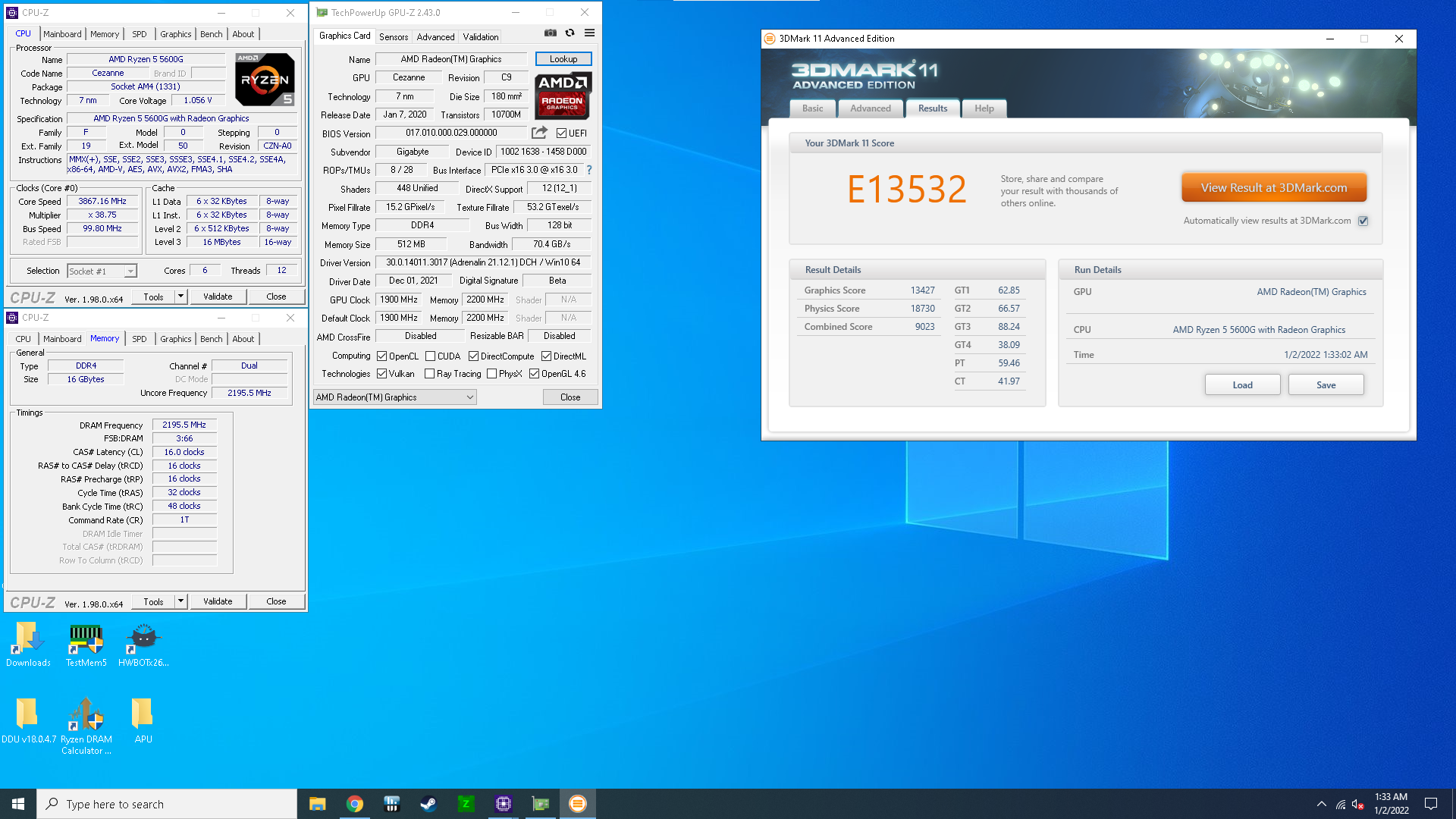Select the Ryzen DRAM Calculator desktop shortcut
1456x819 pixels.
pos(86,726)
